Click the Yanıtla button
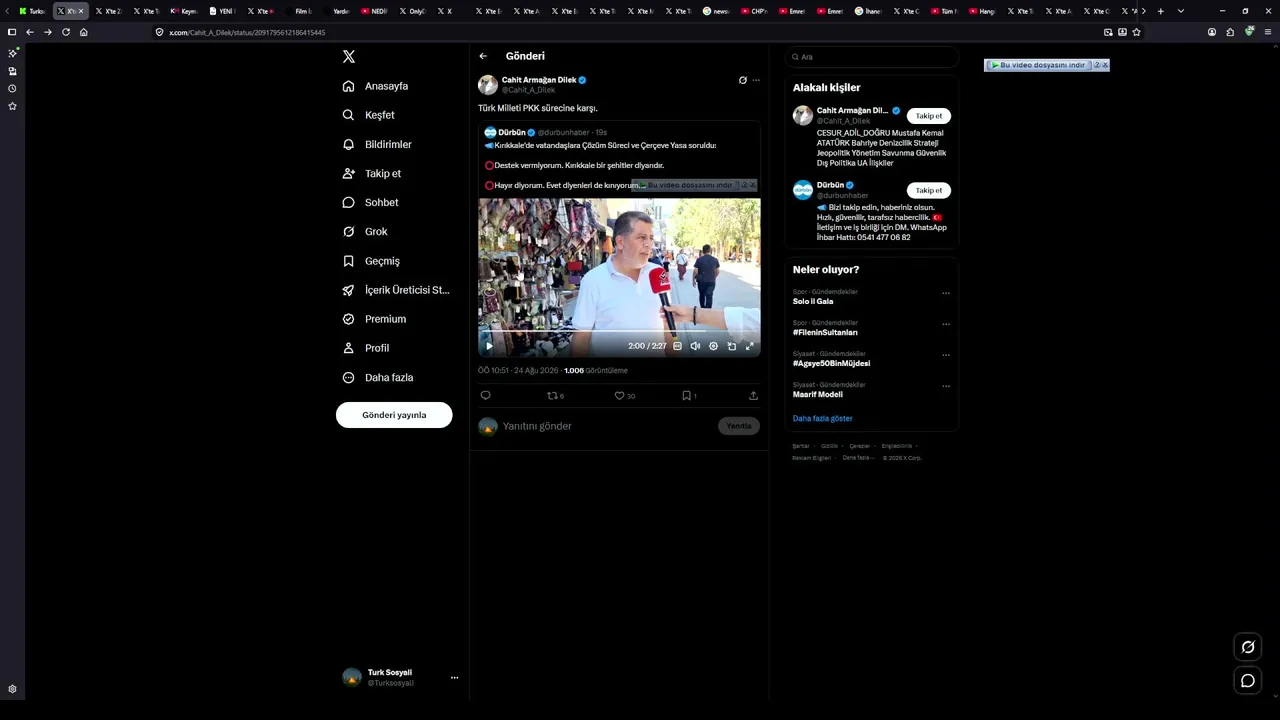Image resolution: width=1280 pixels, height=720 pixels. (x=739, y=426)
